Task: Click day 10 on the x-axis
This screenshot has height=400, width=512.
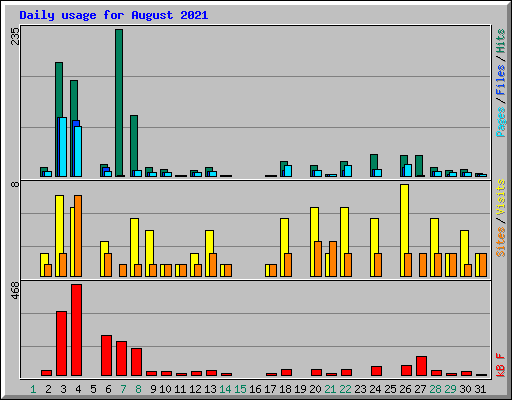Action: click(165, 389)
